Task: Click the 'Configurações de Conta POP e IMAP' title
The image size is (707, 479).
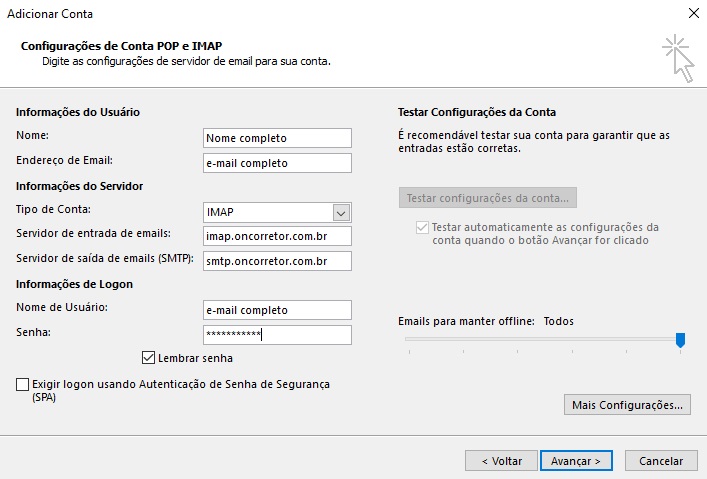Action: click(121, 46)
